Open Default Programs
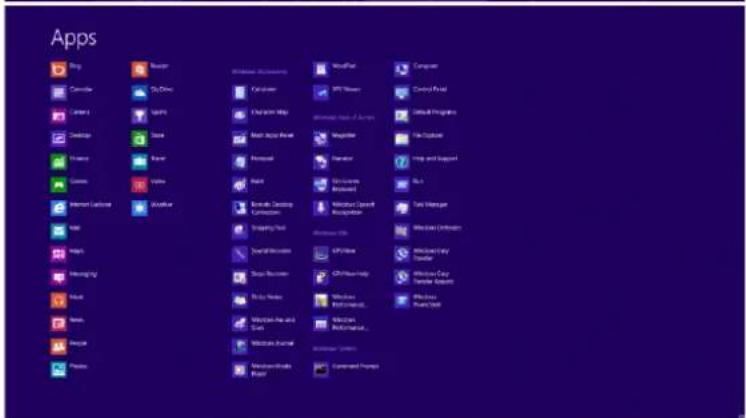 425,115
